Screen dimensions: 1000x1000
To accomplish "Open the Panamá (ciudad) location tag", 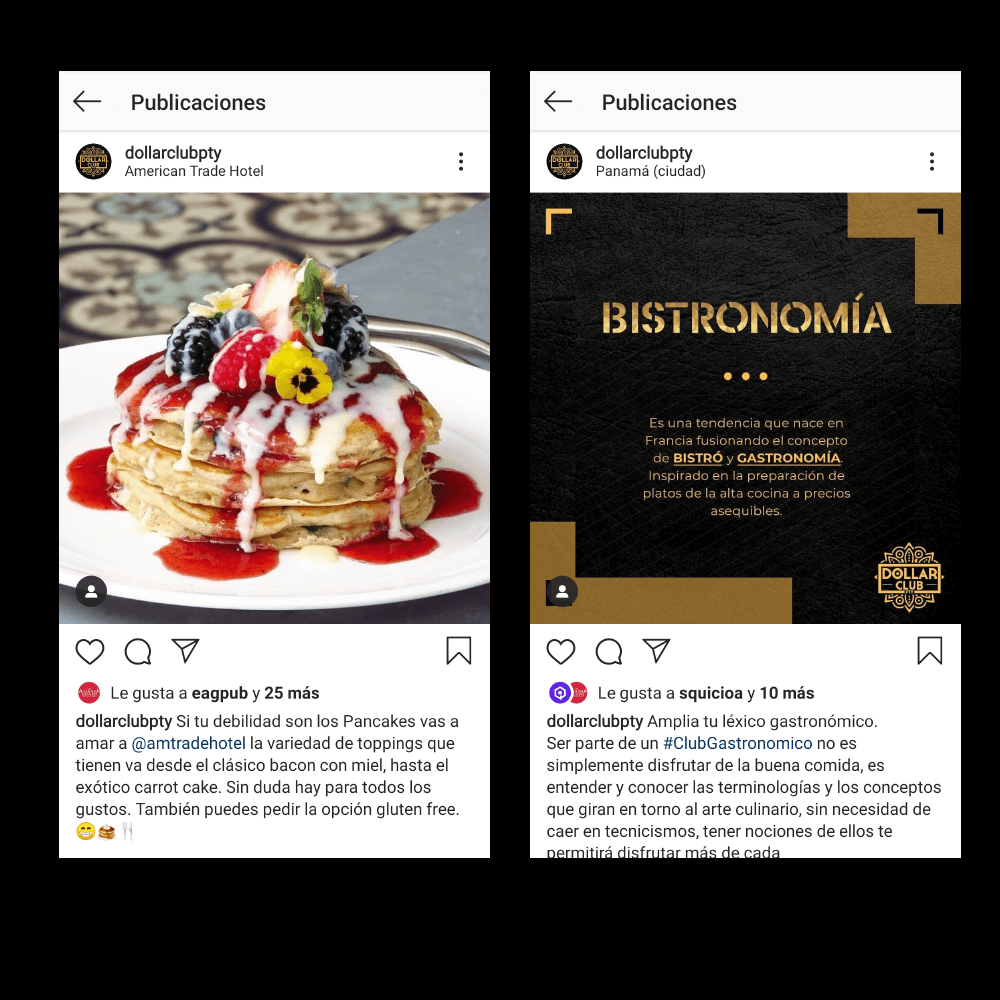I will 651,171.
